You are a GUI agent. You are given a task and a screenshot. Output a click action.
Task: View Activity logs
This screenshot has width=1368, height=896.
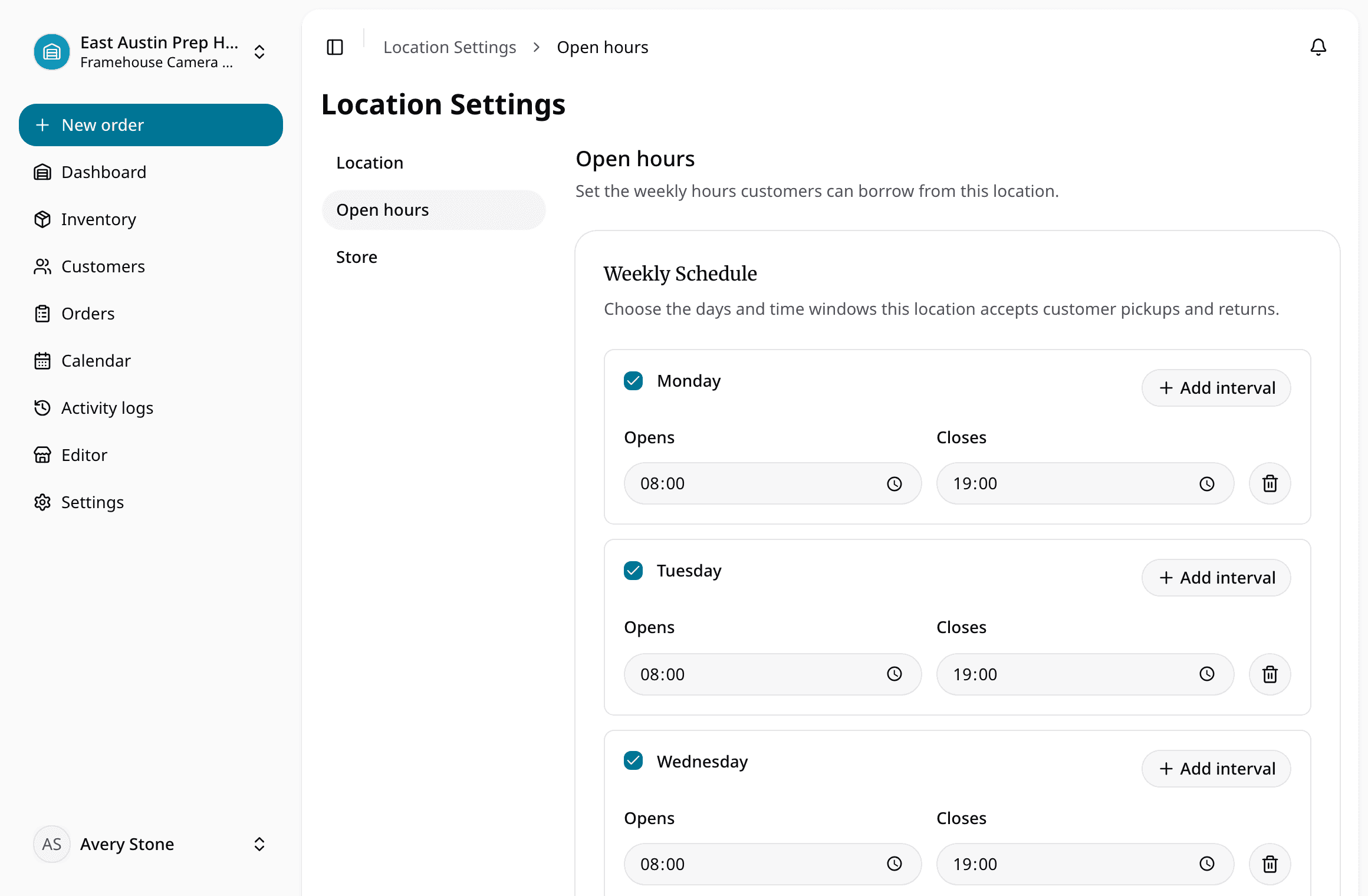point(151,408)
